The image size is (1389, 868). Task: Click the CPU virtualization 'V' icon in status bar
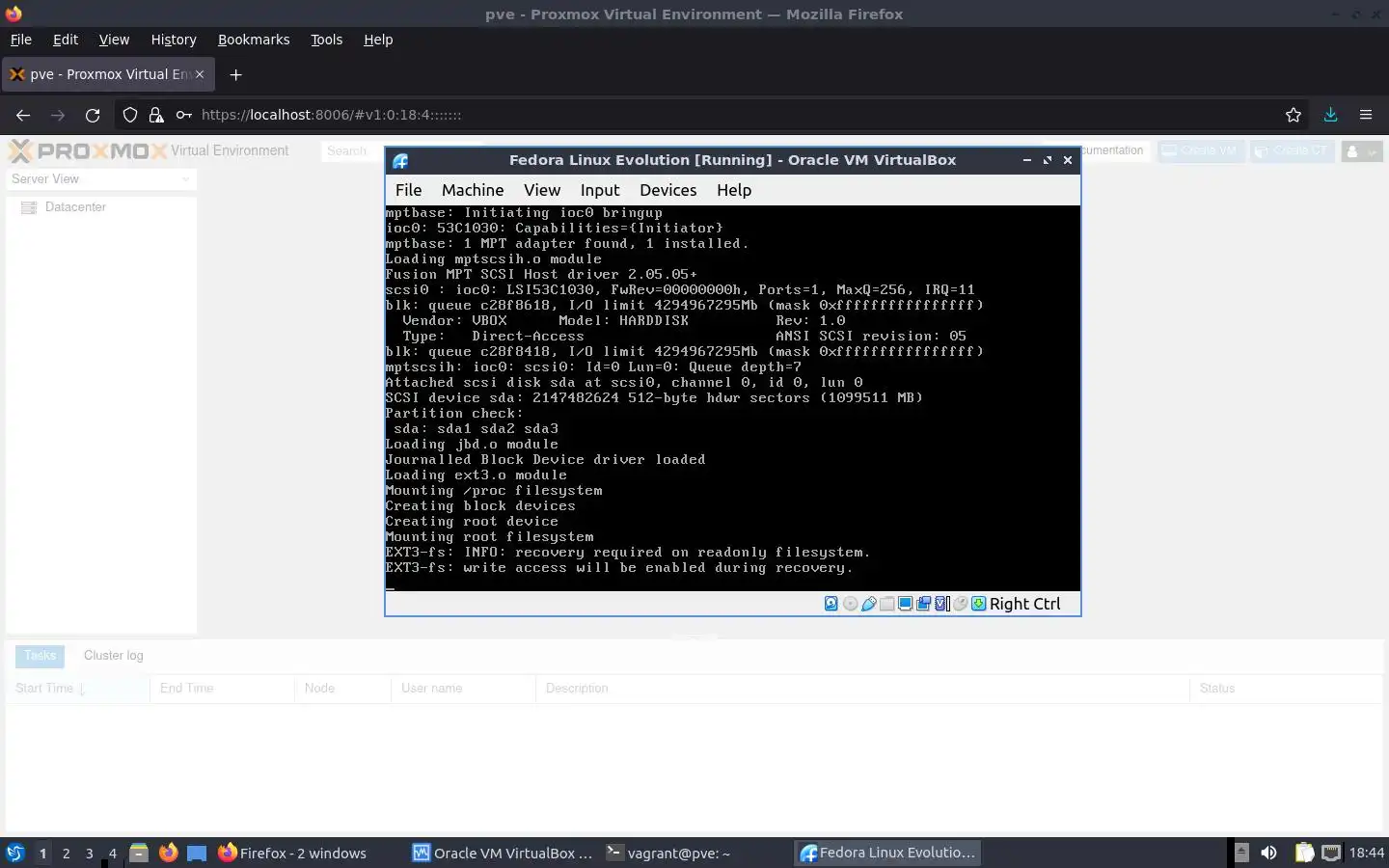(941, 604)
